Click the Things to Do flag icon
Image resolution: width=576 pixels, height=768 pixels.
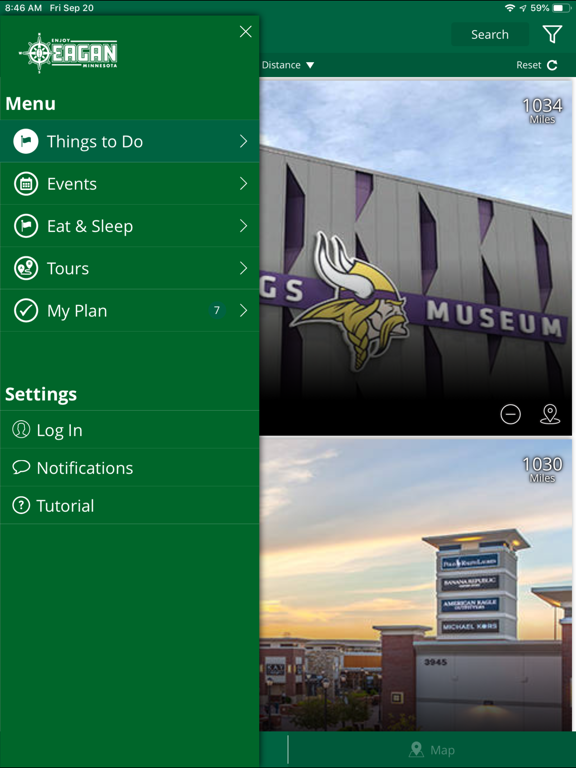click(25, 141)
